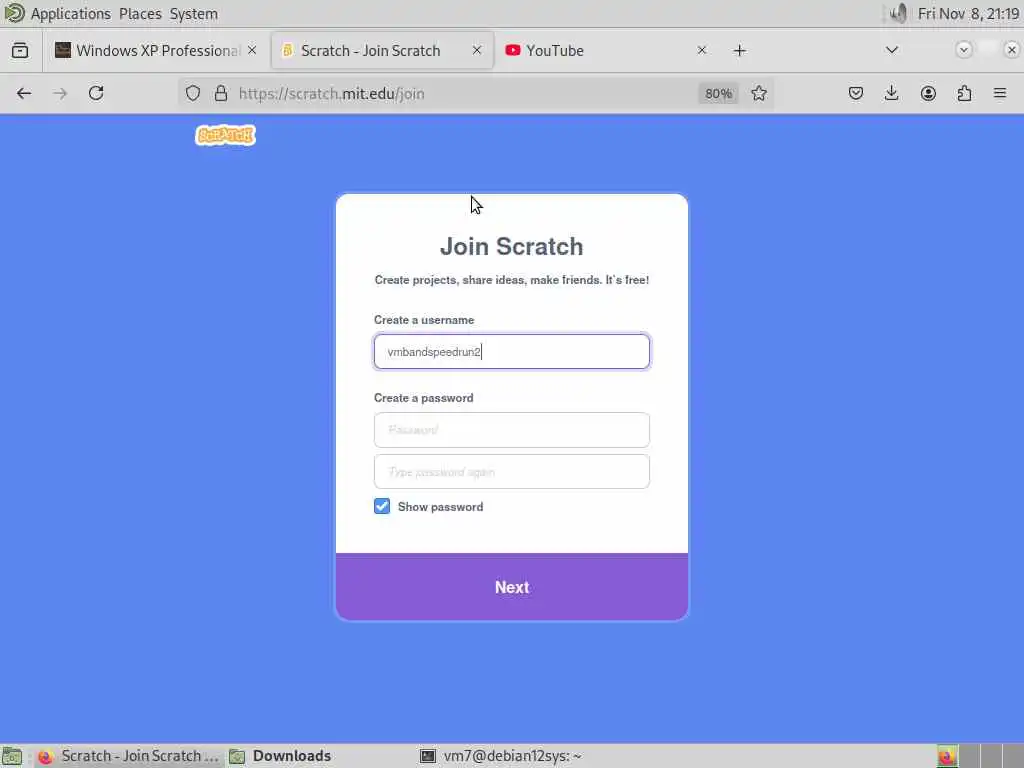1024x768 pixels.
Task: Click Firefox icon in bottom-right panel
Action: (x=947, y=756)
